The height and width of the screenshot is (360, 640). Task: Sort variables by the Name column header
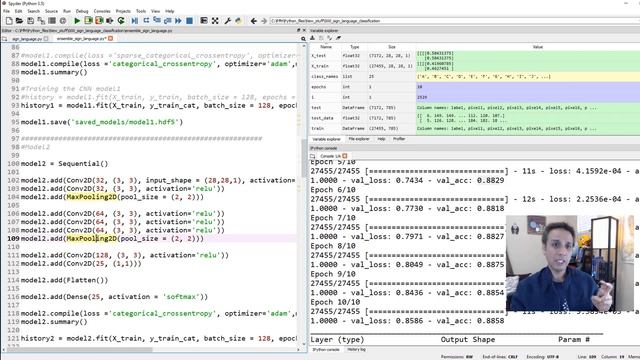pyautogui.click(x=326, y=47)
